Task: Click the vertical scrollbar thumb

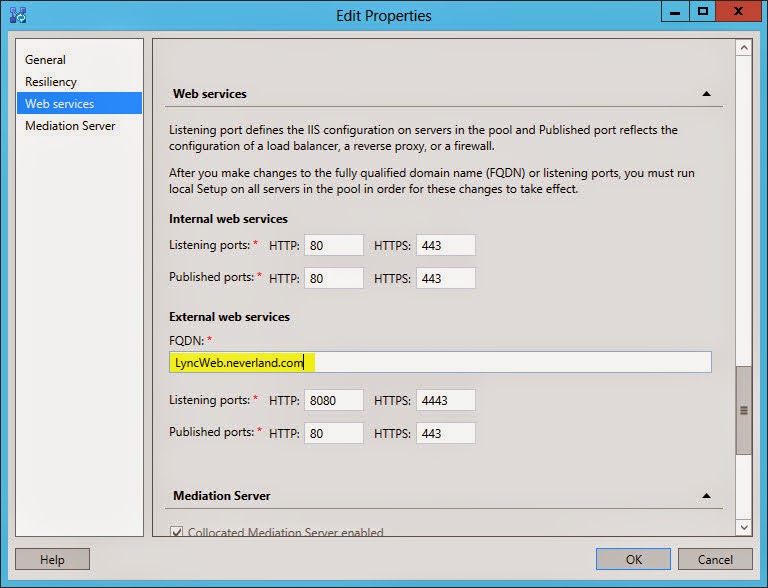Action: click(x=743, y=410)
